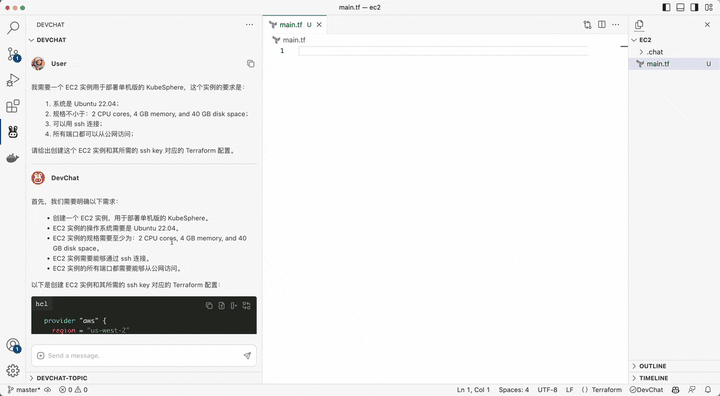Screen dimensions: 720x396
Task: Toggle primary side bar layout button
Action: [666, 7]
